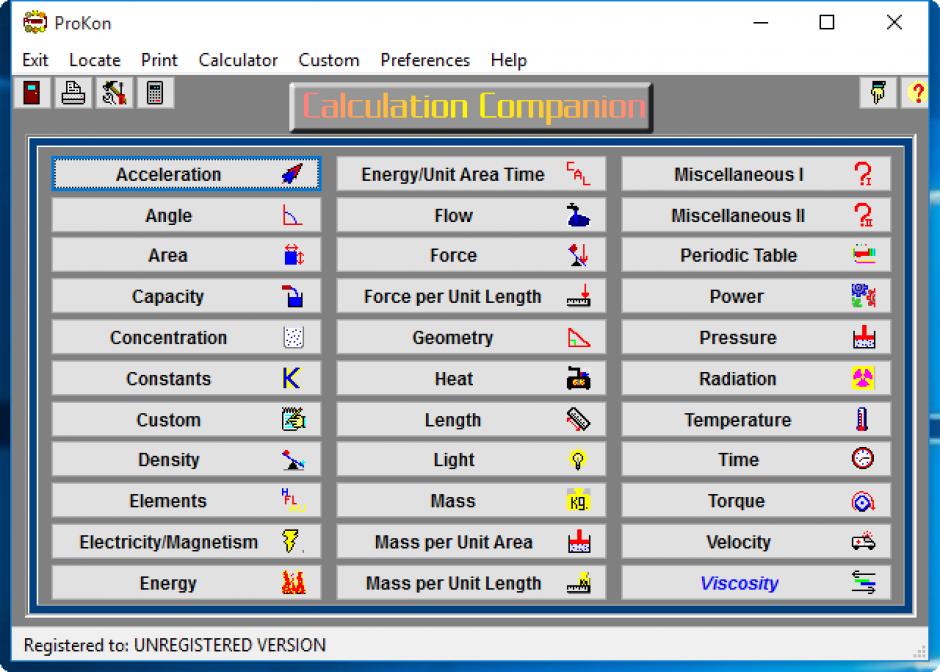940x672 pixels.
Task: Open the Preferences menu
Action: point(425,60)
